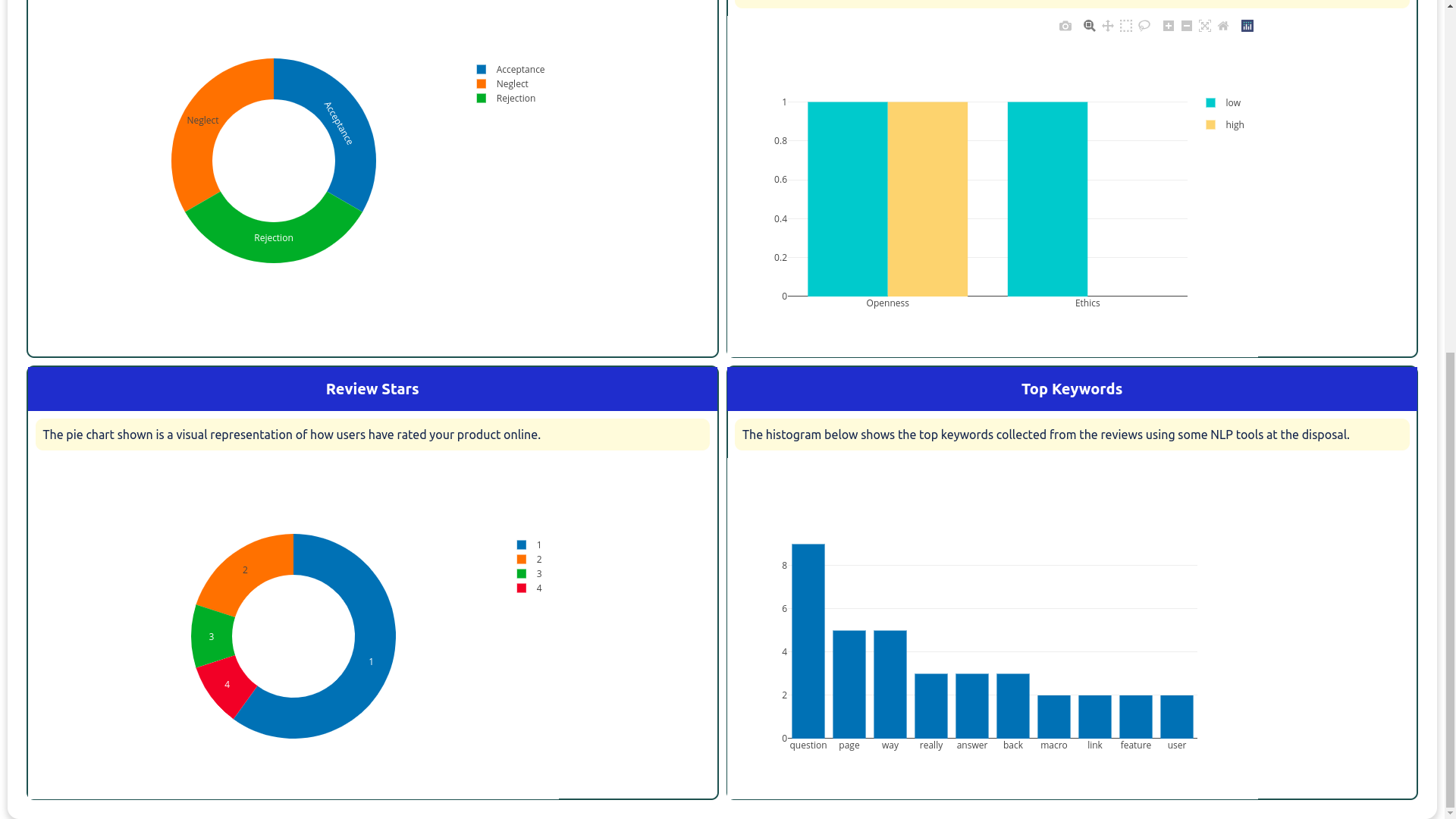
Task: Select the Pan tool in plot modebar
Action: coord(1108,27)
